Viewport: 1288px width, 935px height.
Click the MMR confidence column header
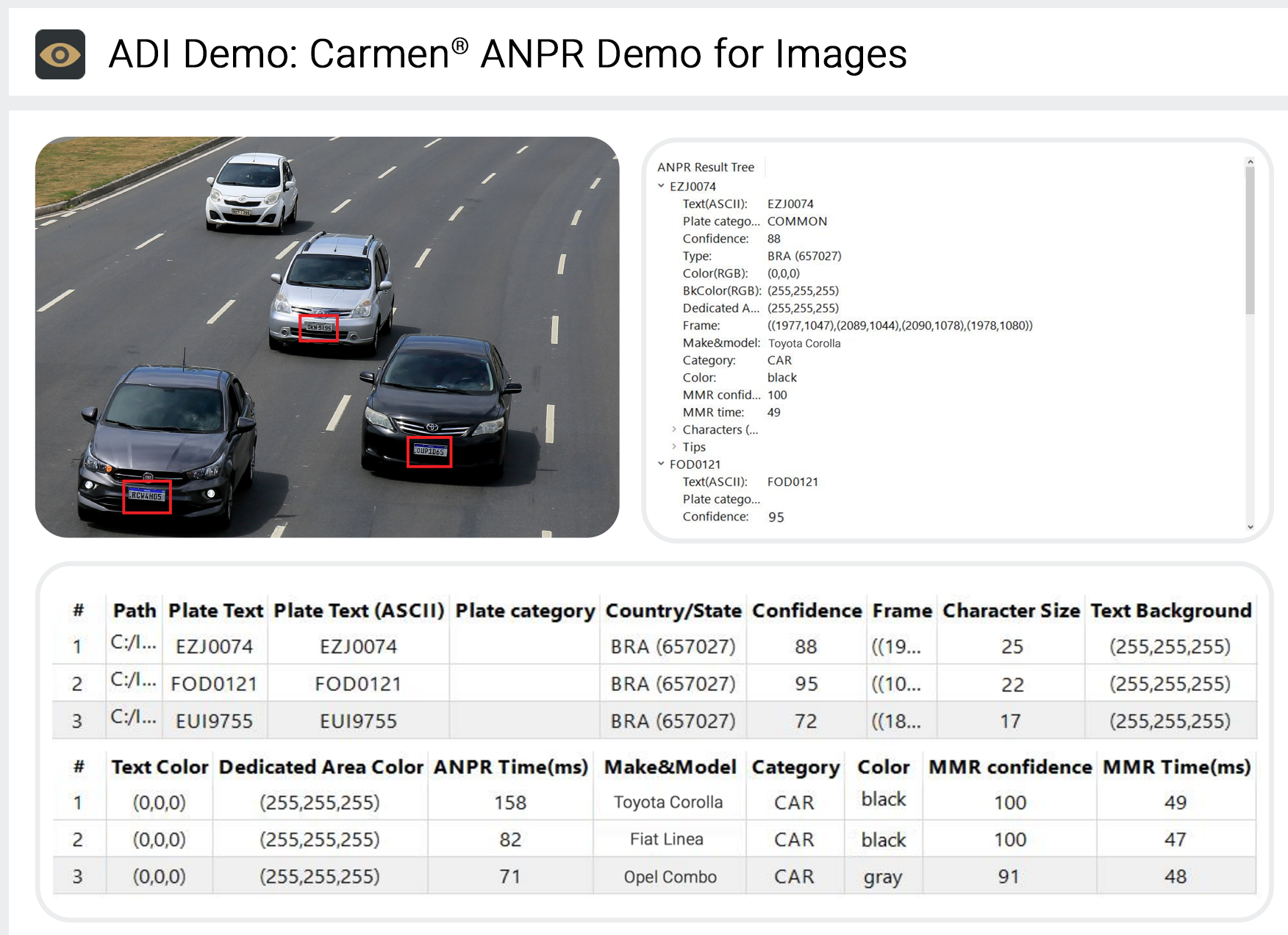(x=1010, y=767)
